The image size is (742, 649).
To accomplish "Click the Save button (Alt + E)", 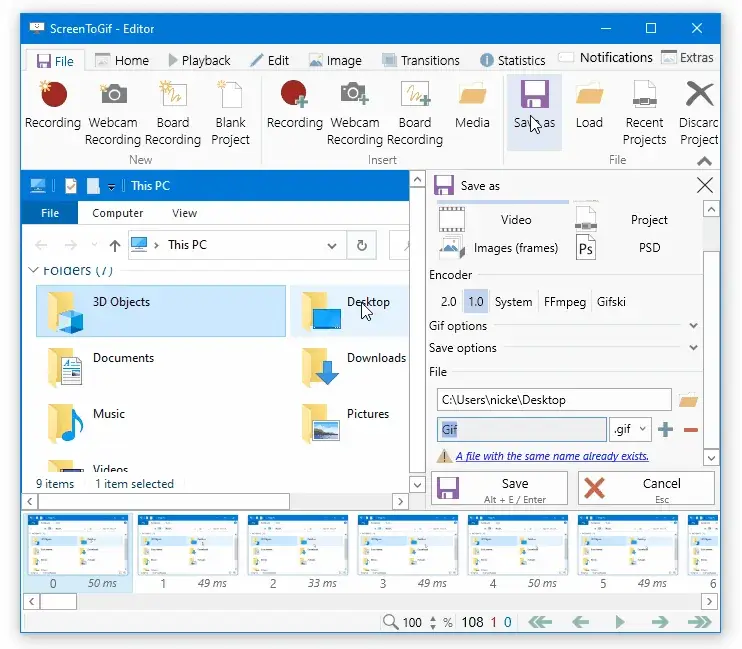I will tap(499, 489).
